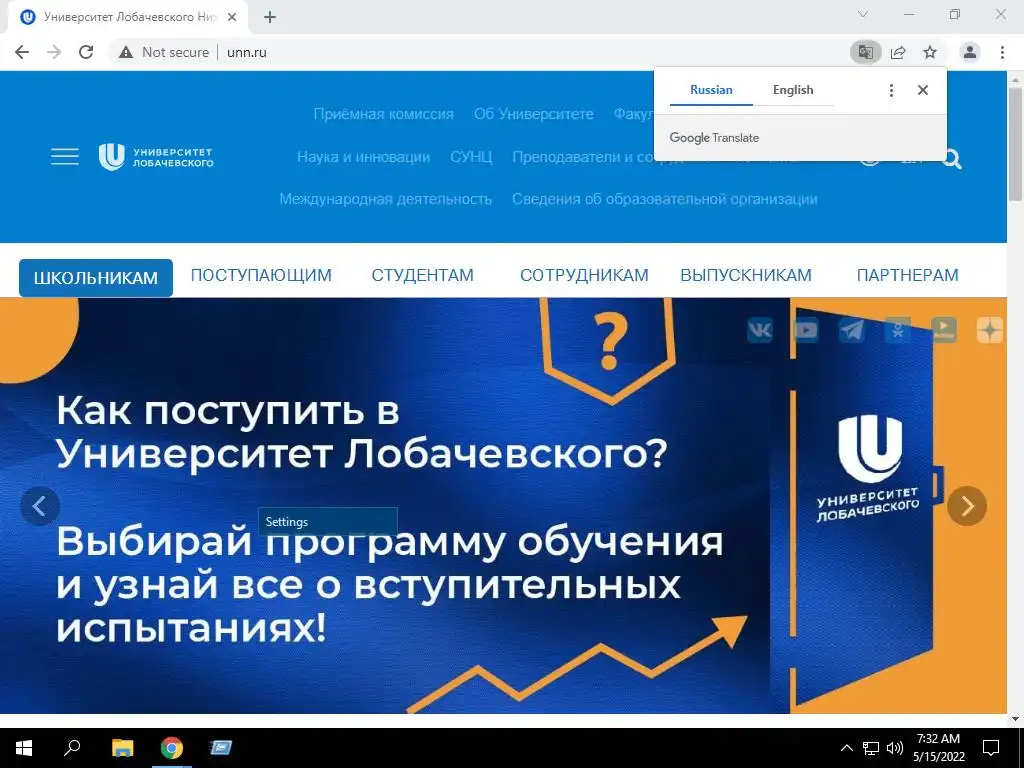Go back to the previous page
The image size is (1024, 768).
click(x=22, y=52)
